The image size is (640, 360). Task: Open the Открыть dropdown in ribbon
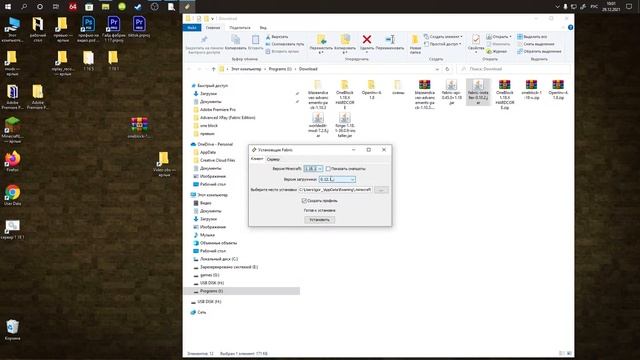click(499, 37)
